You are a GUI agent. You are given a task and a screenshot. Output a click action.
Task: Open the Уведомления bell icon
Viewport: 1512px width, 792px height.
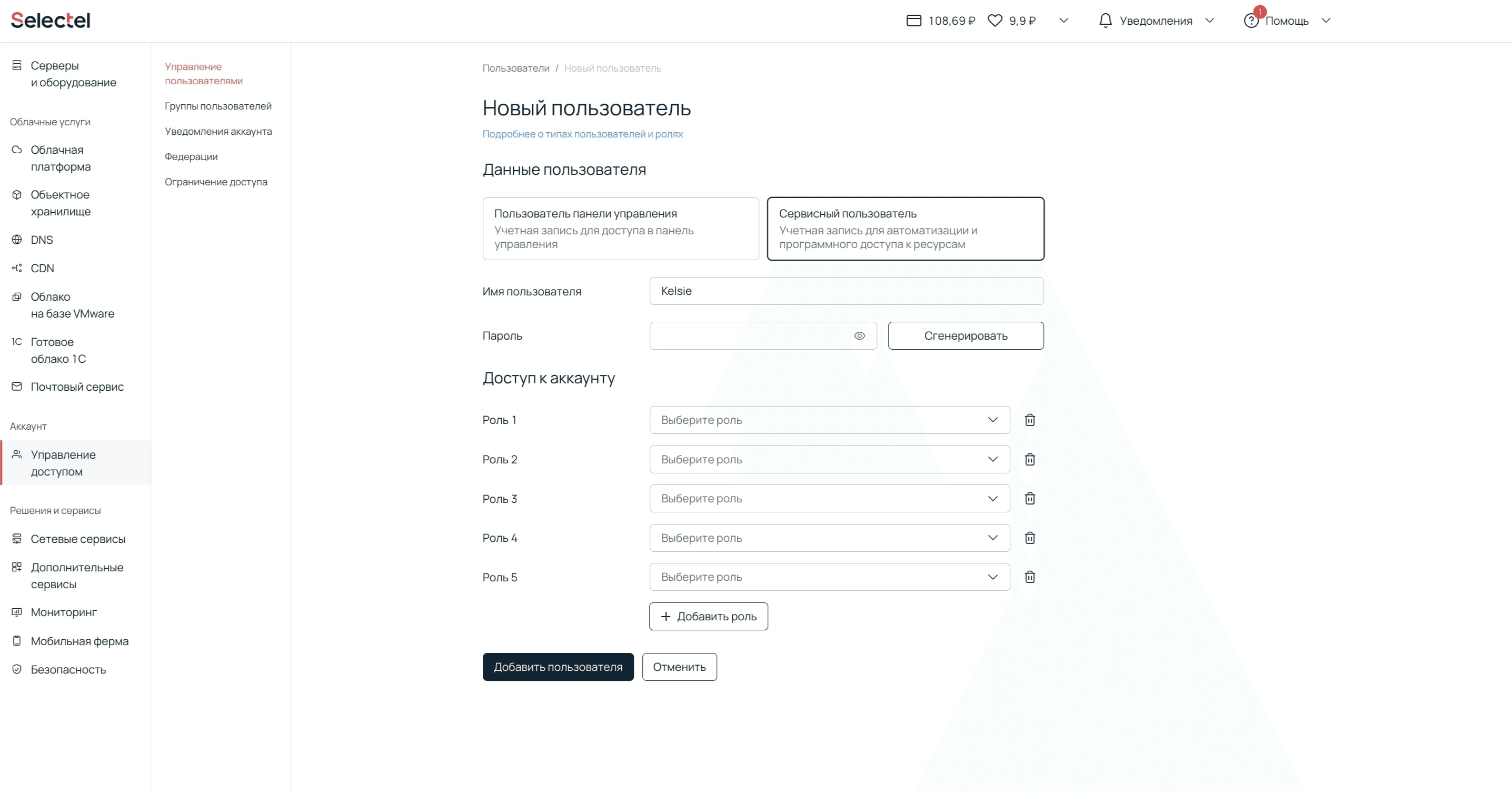(1105, 21)
